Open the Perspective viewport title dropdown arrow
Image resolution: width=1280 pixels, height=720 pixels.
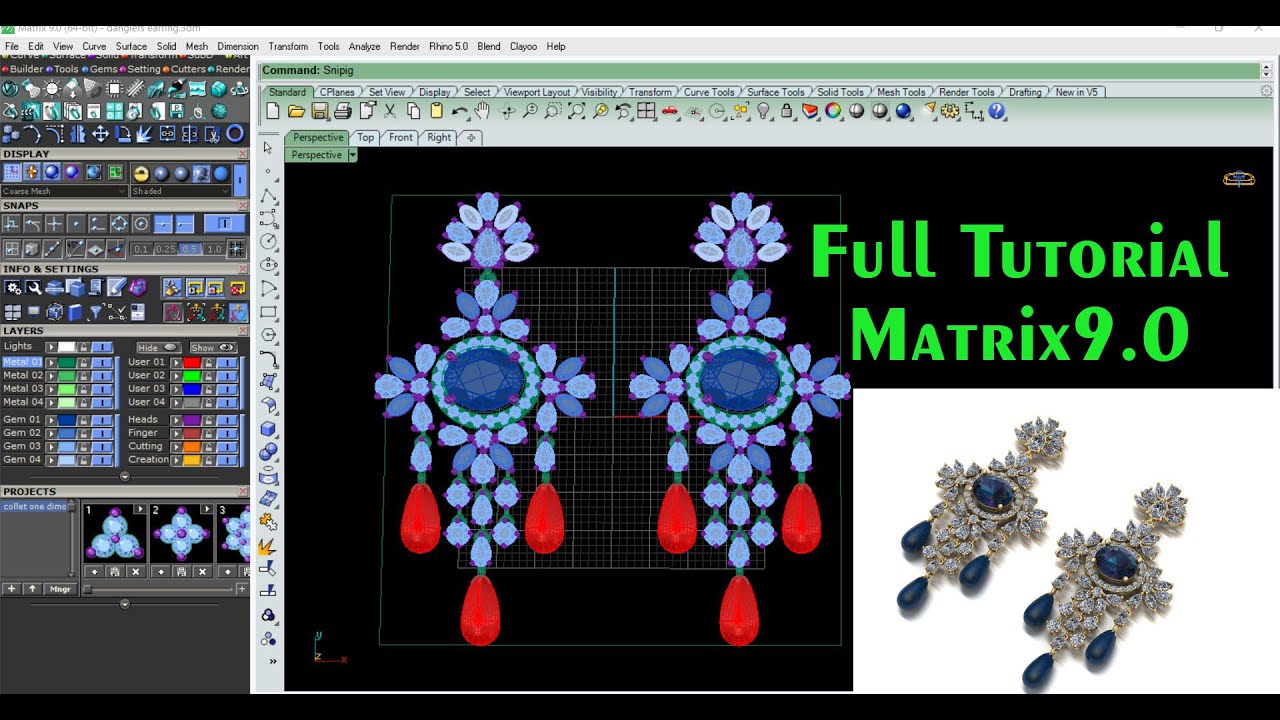click(x=353, y=155)
